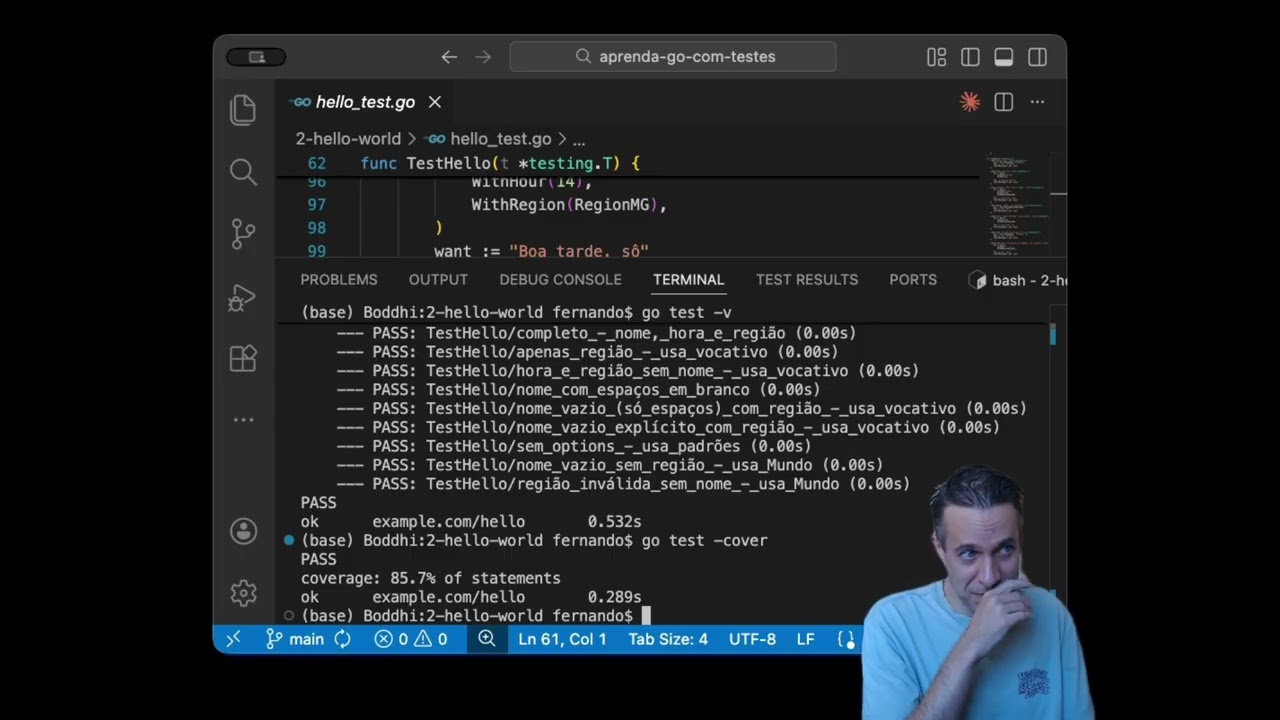Open the remote window indicator in status bar

pos(233,639)
